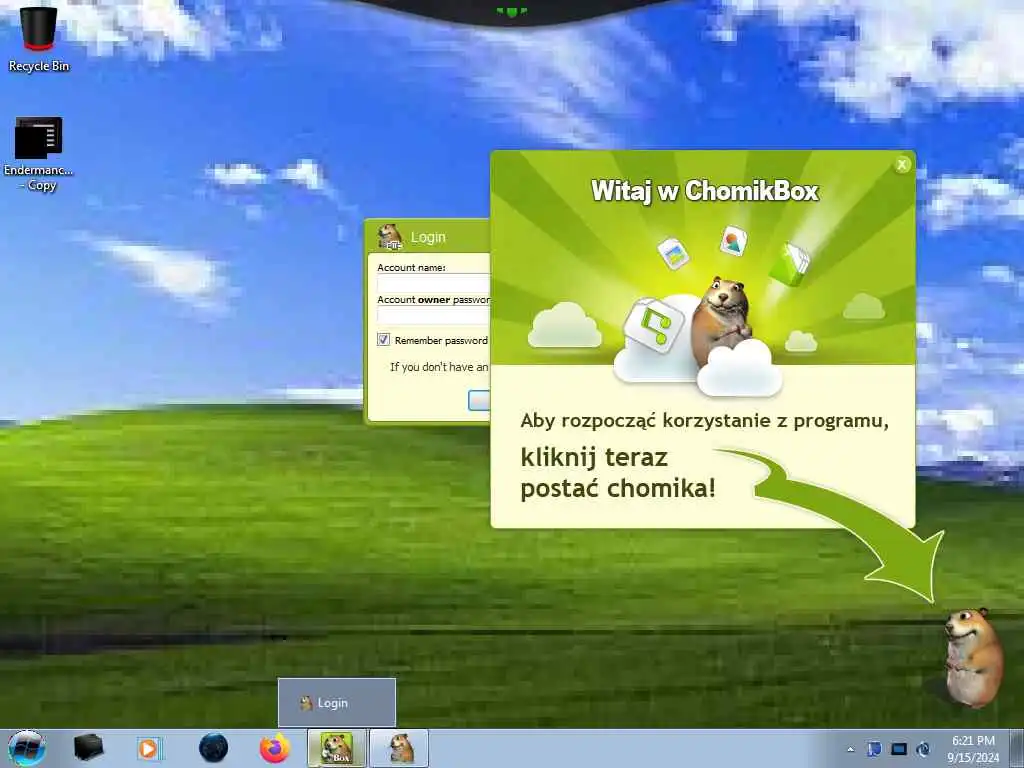Open the Recycle Bin desktop icon
This screenshot has height=768, width=1024.
point(39,38)
